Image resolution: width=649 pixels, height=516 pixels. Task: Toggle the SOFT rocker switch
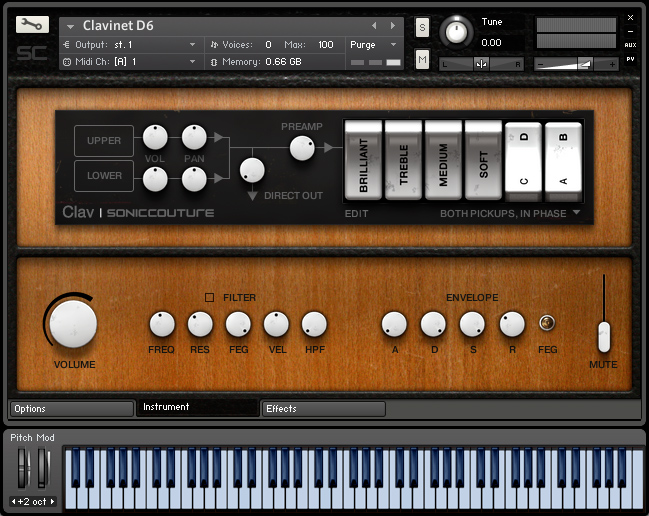click(483, 161)
